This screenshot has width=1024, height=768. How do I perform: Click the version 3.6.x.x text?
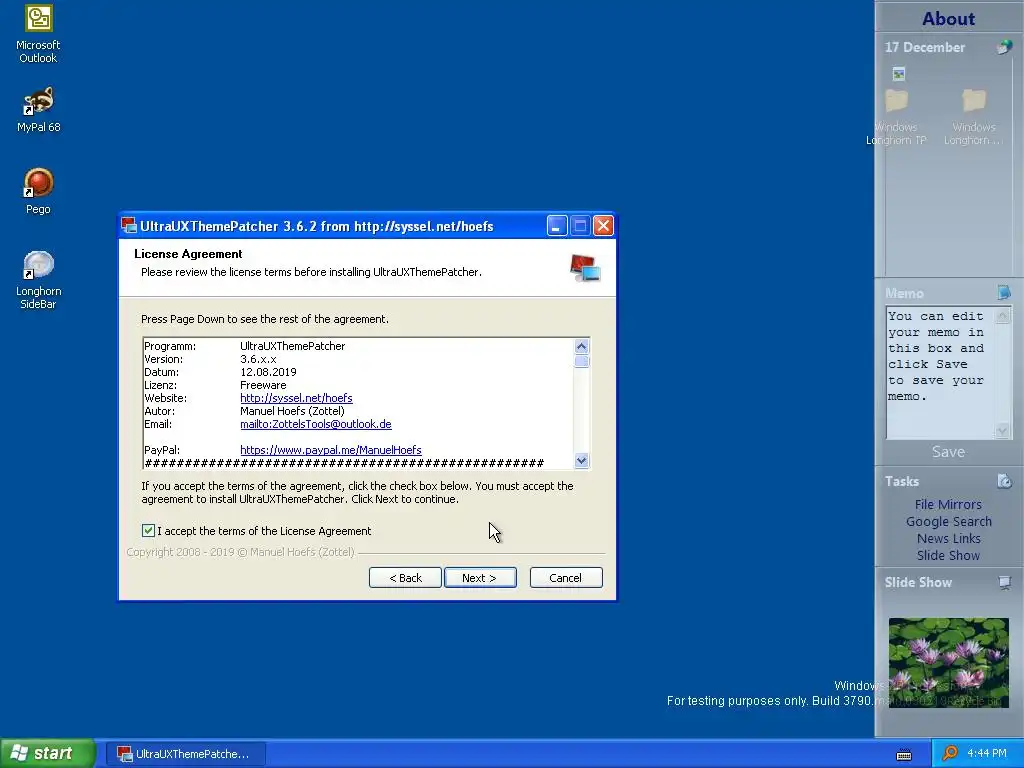(258, 359)
